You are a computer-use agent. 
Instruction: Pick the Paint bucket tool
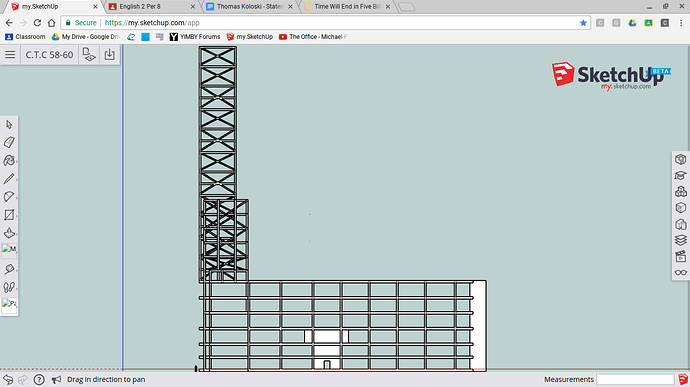point(9,161)
